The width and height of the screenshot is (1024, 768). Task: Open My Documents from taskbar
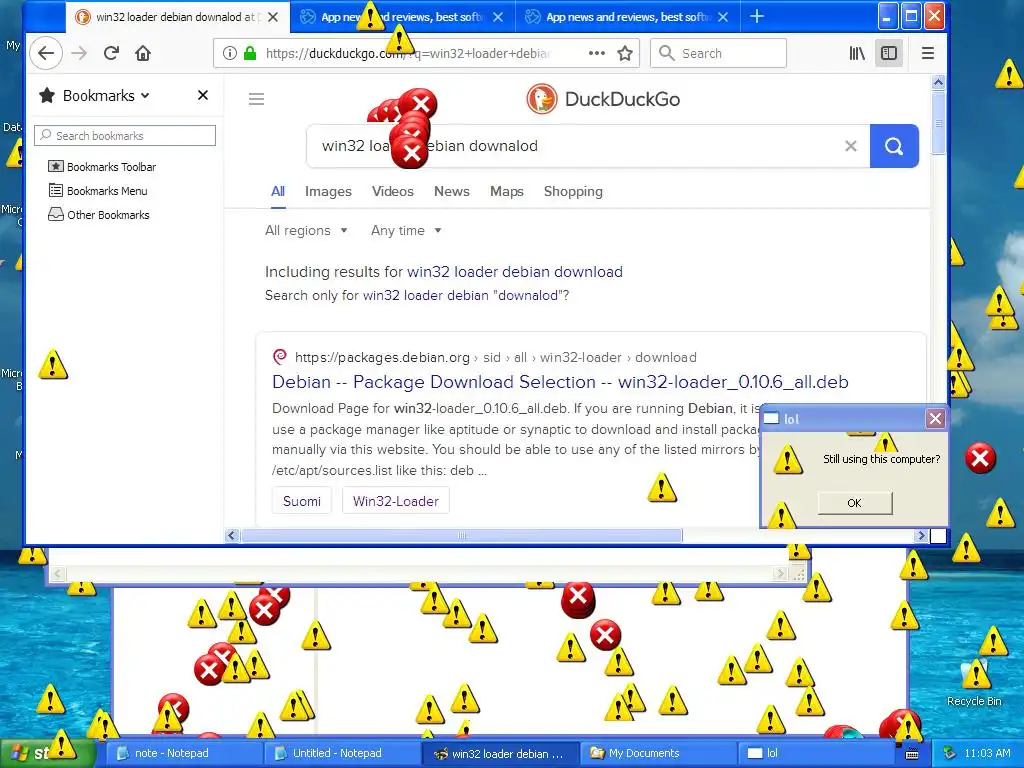tap(658, 753)
